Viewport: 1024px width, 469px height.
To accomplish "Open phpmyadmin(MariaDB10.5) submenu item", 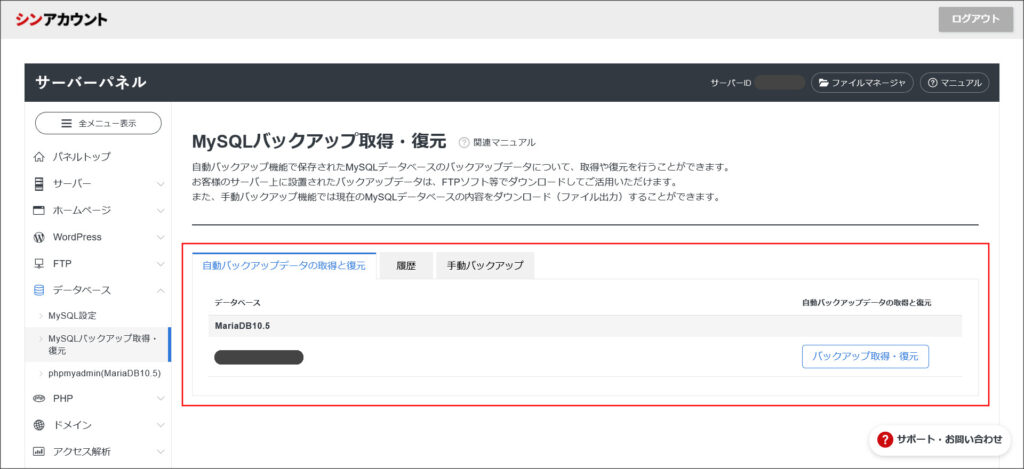I will 104,374.
